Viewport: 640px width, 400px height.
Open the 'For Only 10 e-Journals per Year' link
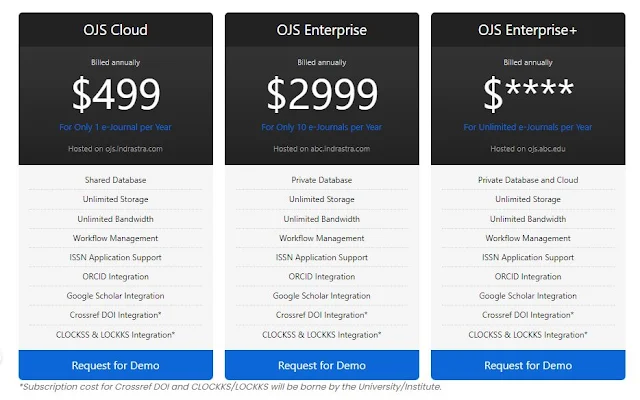(x=322, y=127)
